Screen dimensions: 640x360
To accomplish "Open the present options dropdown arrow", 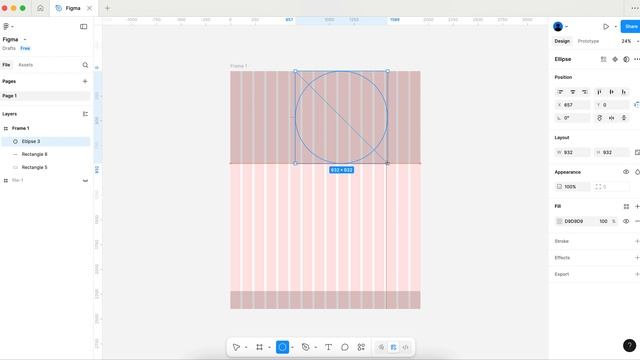I will click(x=616, y=27).
